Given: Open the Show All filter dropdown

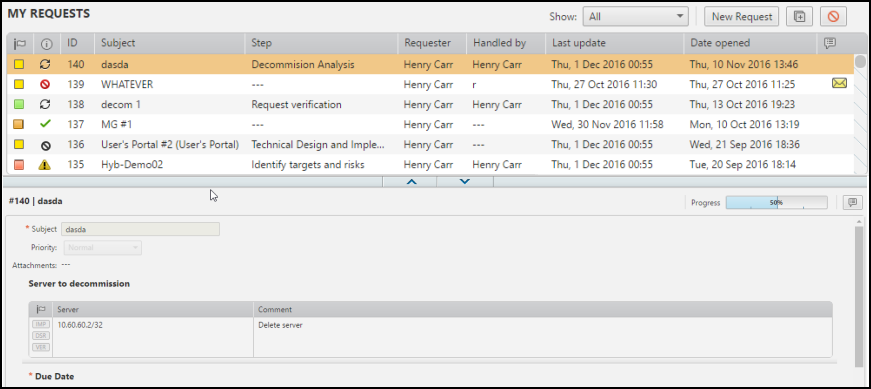Looking at the screenshot, I should 635,17.
